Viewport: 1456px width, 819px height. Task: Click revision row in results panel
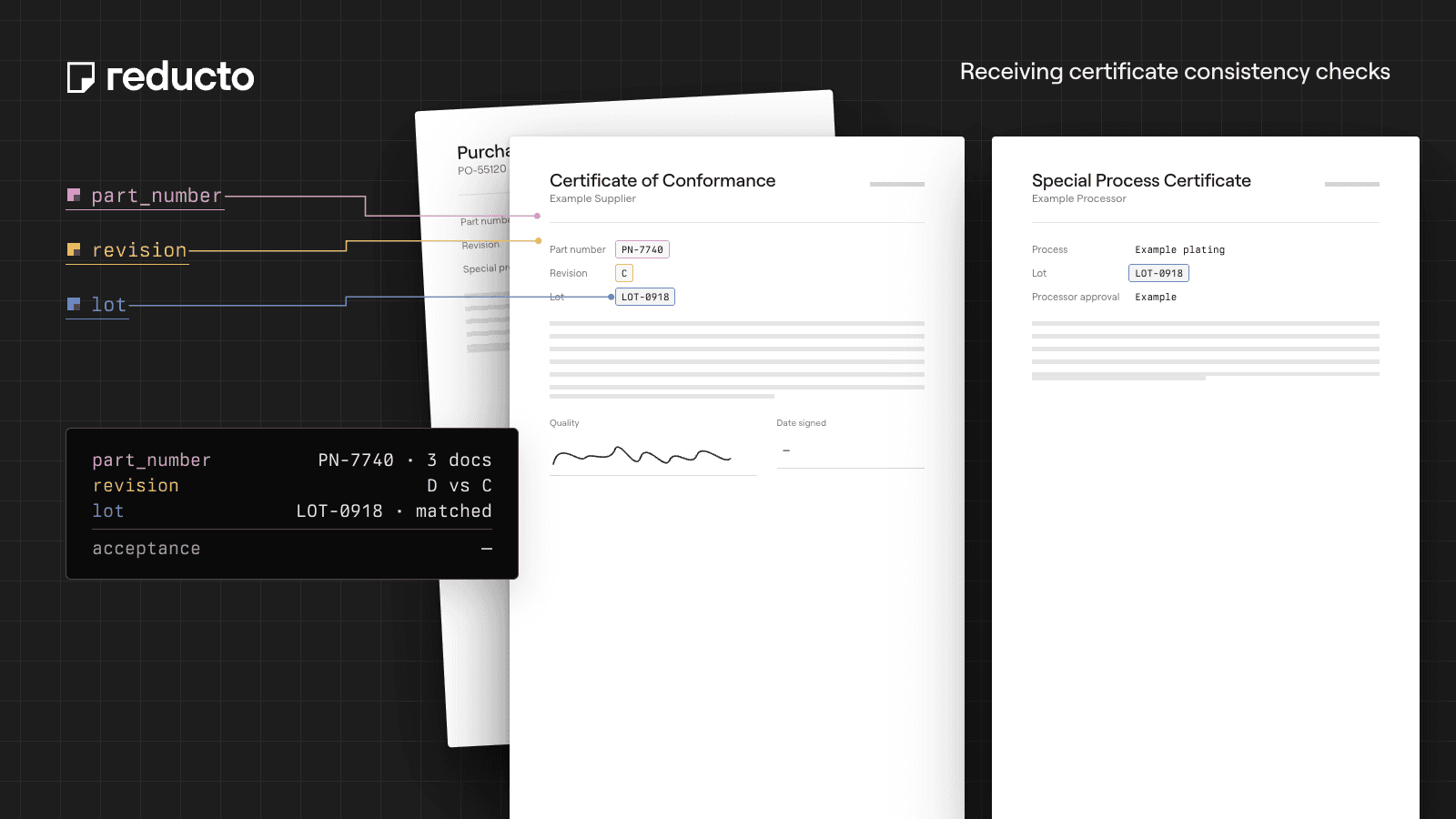pos(292,486)
